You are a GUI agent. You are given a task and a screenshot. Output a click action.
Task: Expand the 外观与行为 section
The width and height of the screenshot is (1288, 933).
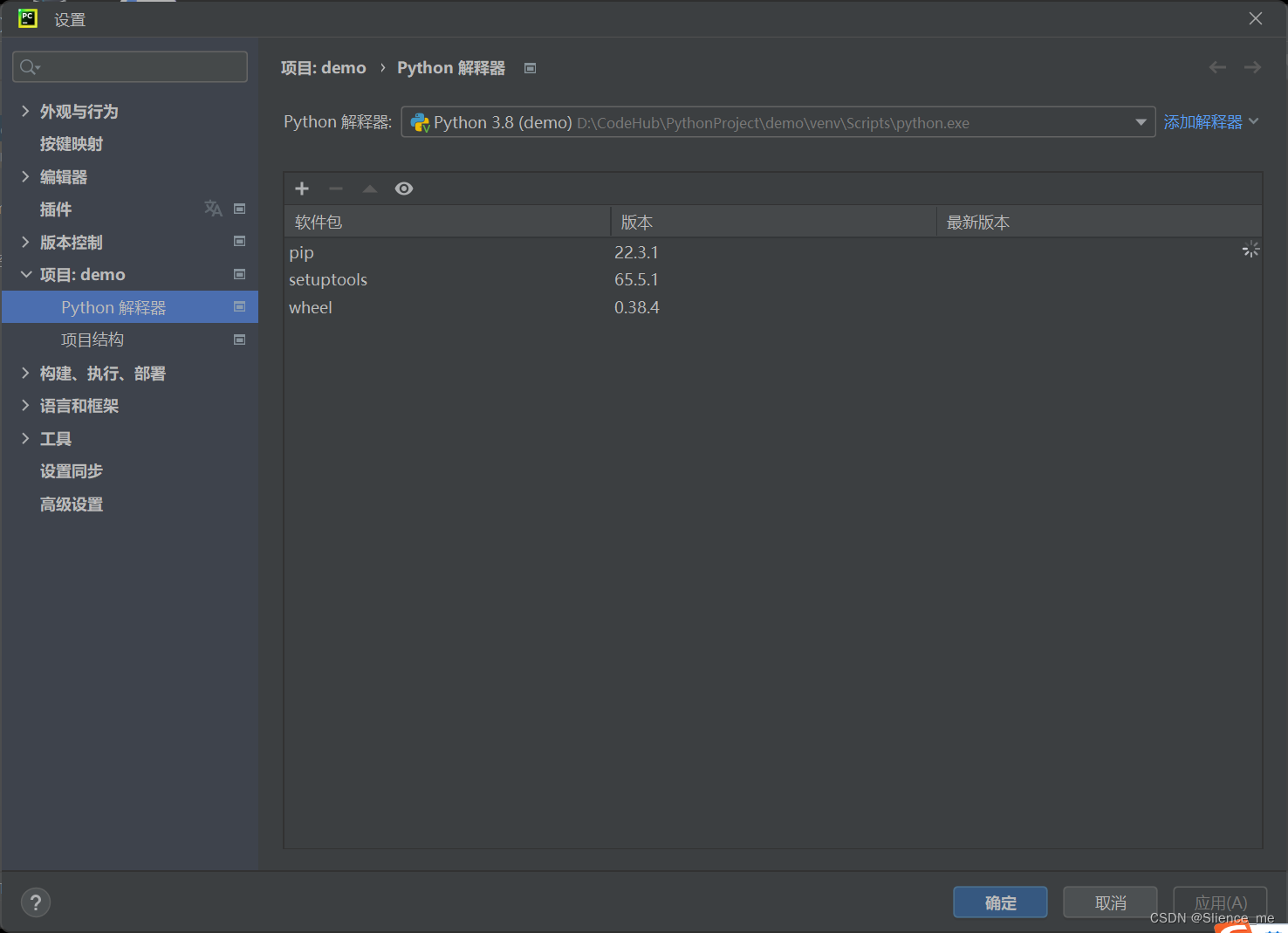[25, 111]
